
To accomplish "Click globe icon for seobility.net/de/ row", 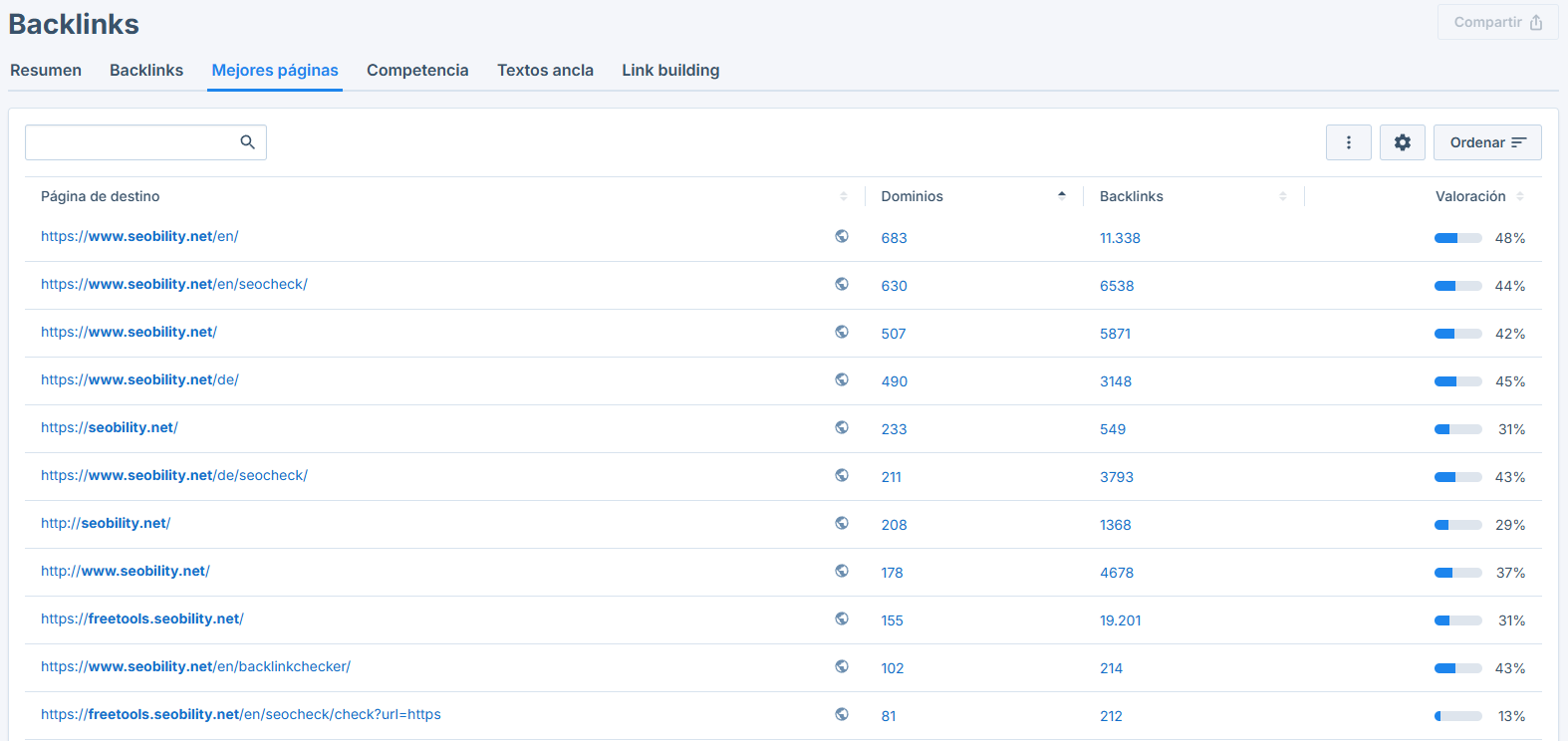I will point(842,379).
